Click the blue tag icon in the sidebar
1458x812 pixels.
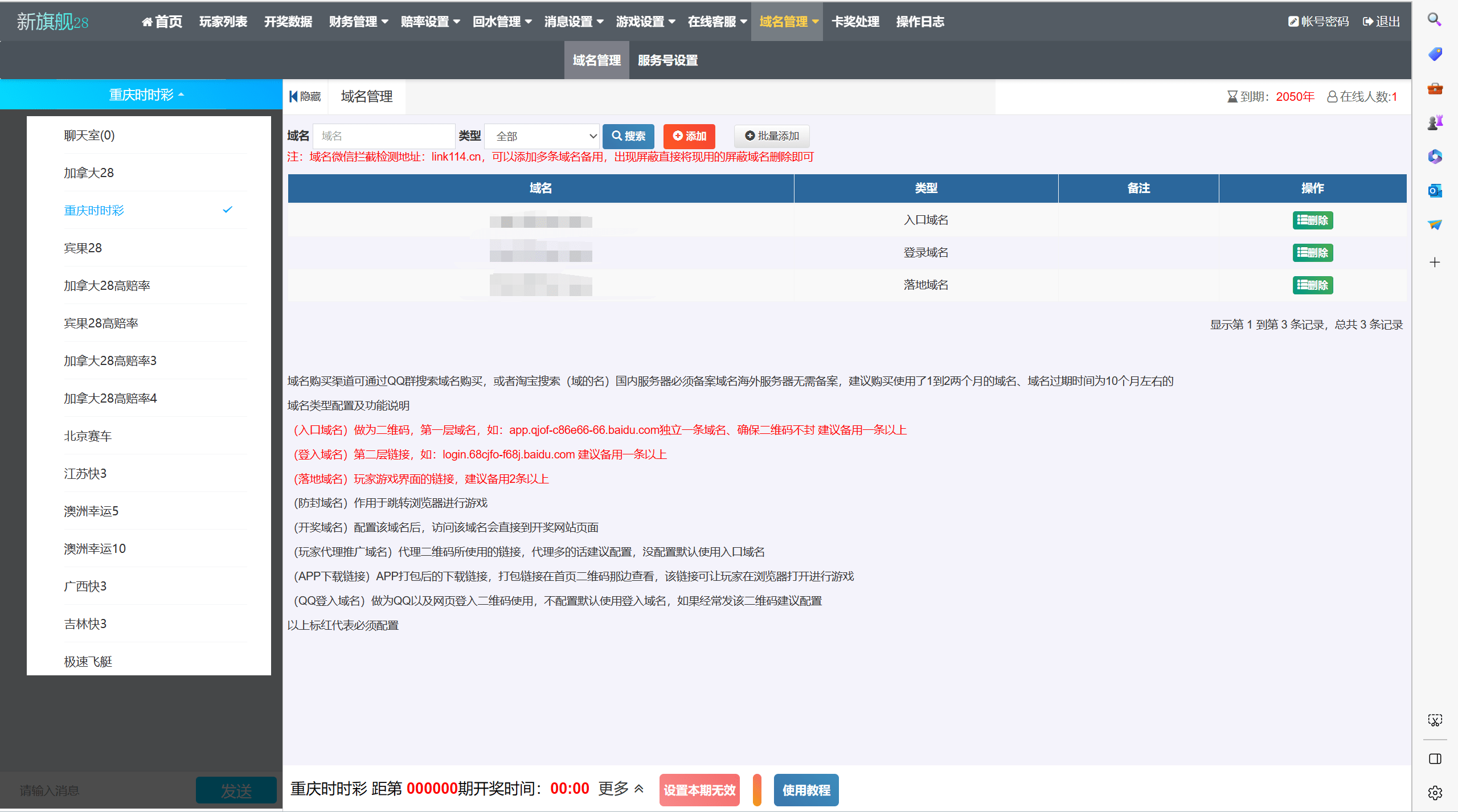tap(1435, 54)
